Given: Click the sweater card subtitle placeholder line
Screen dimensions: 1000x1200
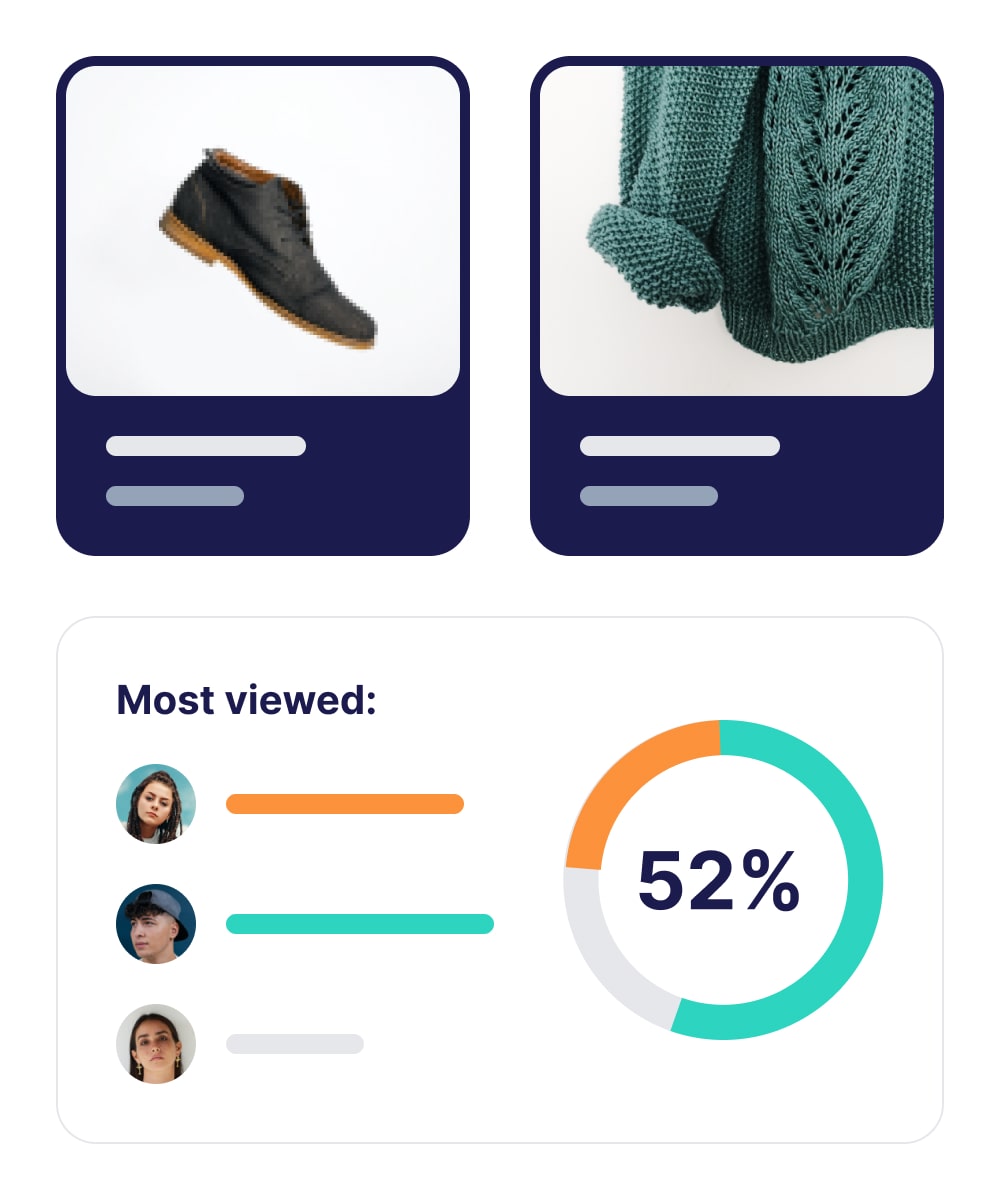Looking at the screenshot, I should 649,496.
